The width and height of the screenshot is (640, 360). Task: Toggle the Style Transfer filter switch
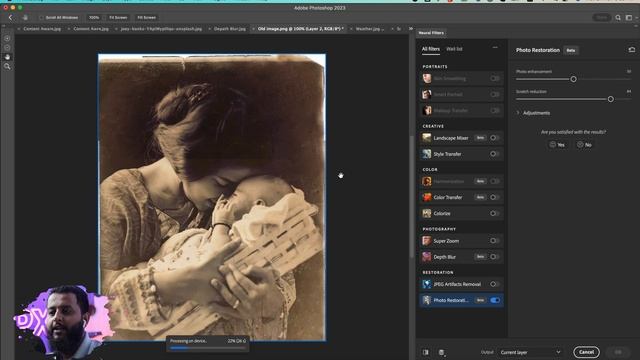tap(494, 154)
